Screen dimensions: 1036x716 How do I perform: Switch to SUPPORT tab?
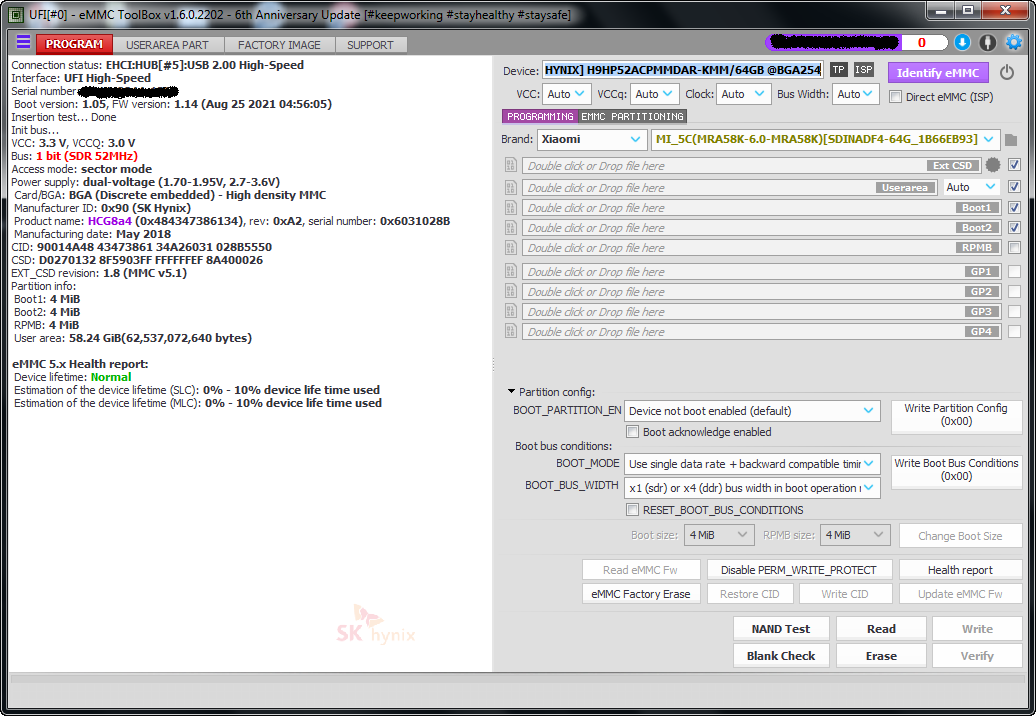(370, 45)
